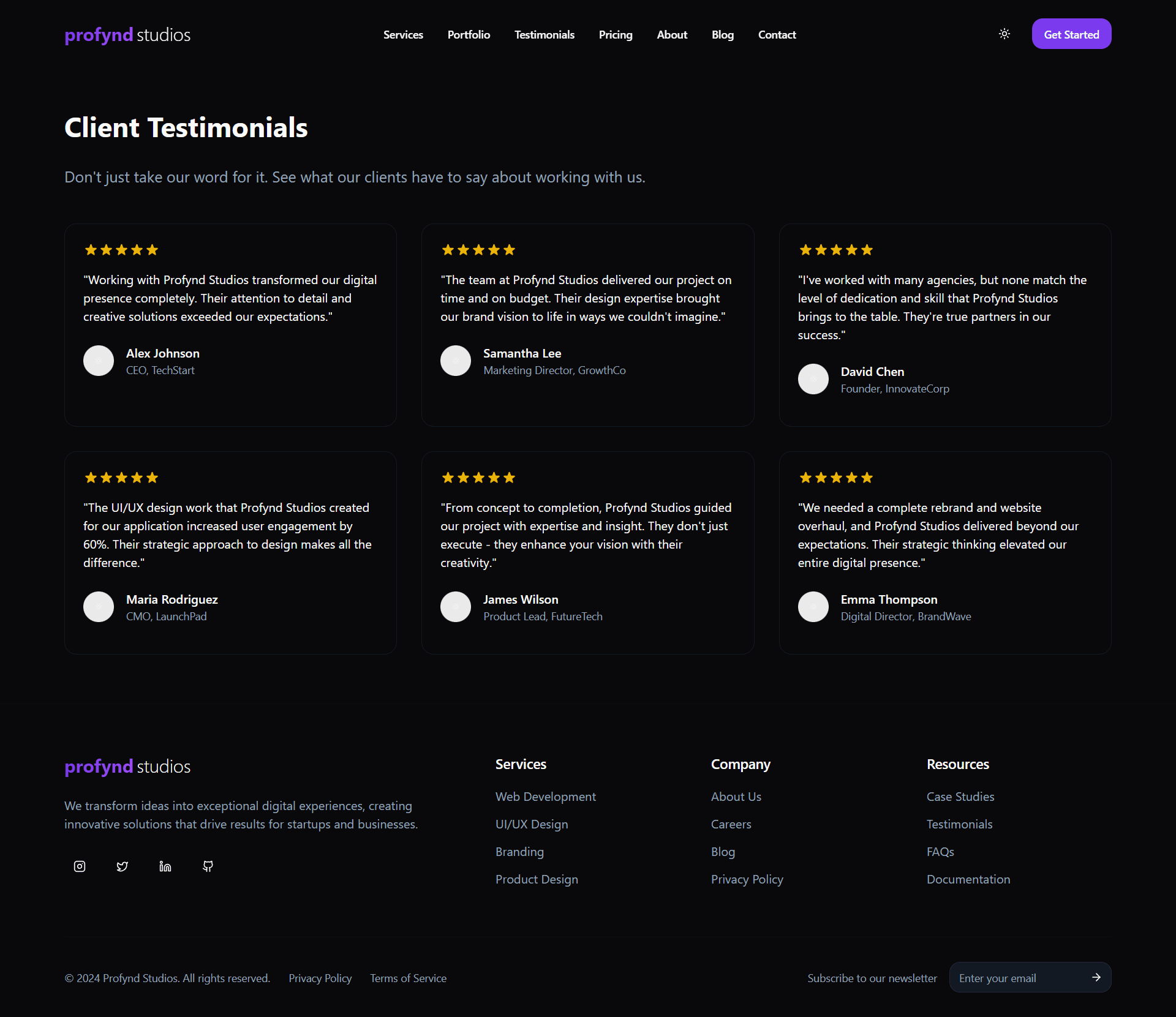Screen dimensions: 1176x1017
Task: Click the star rating on David Chen's testimonial
Action: [x=836, y=250]
